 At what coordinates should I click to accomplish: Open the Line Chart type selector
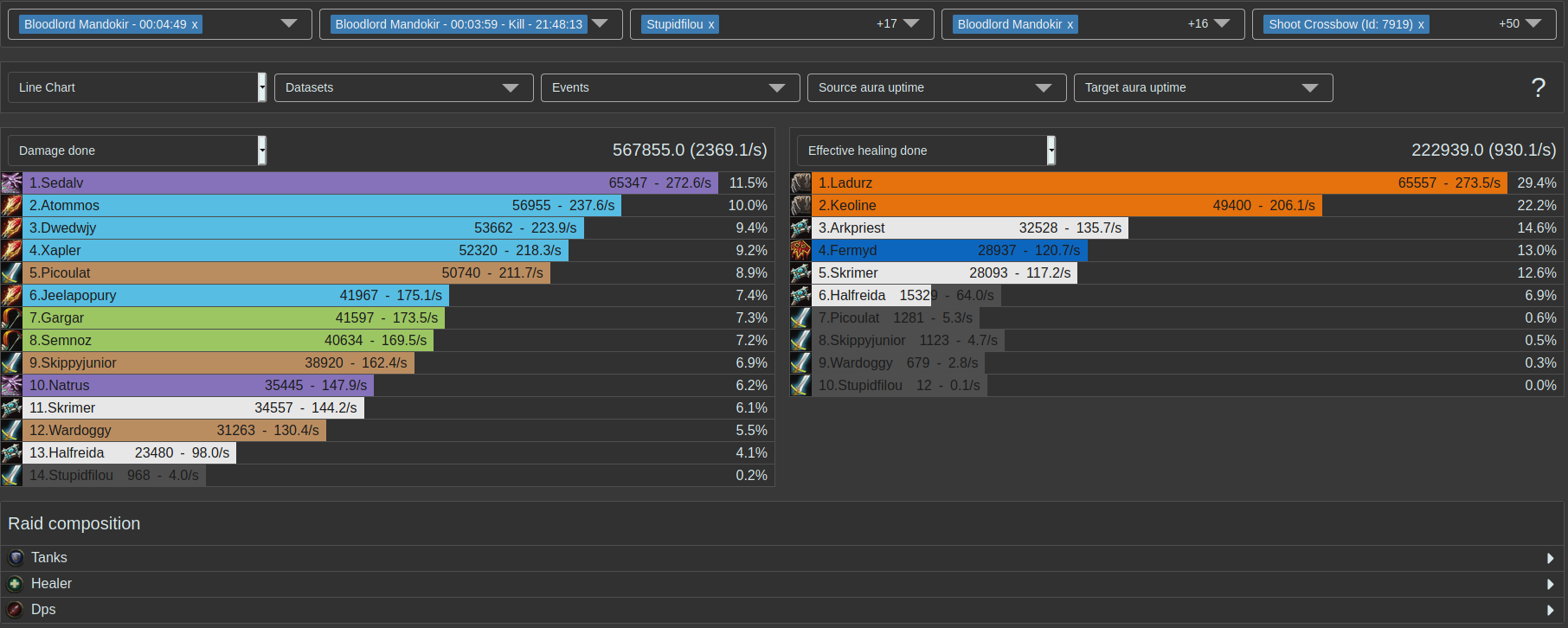(x=138, y=87)
